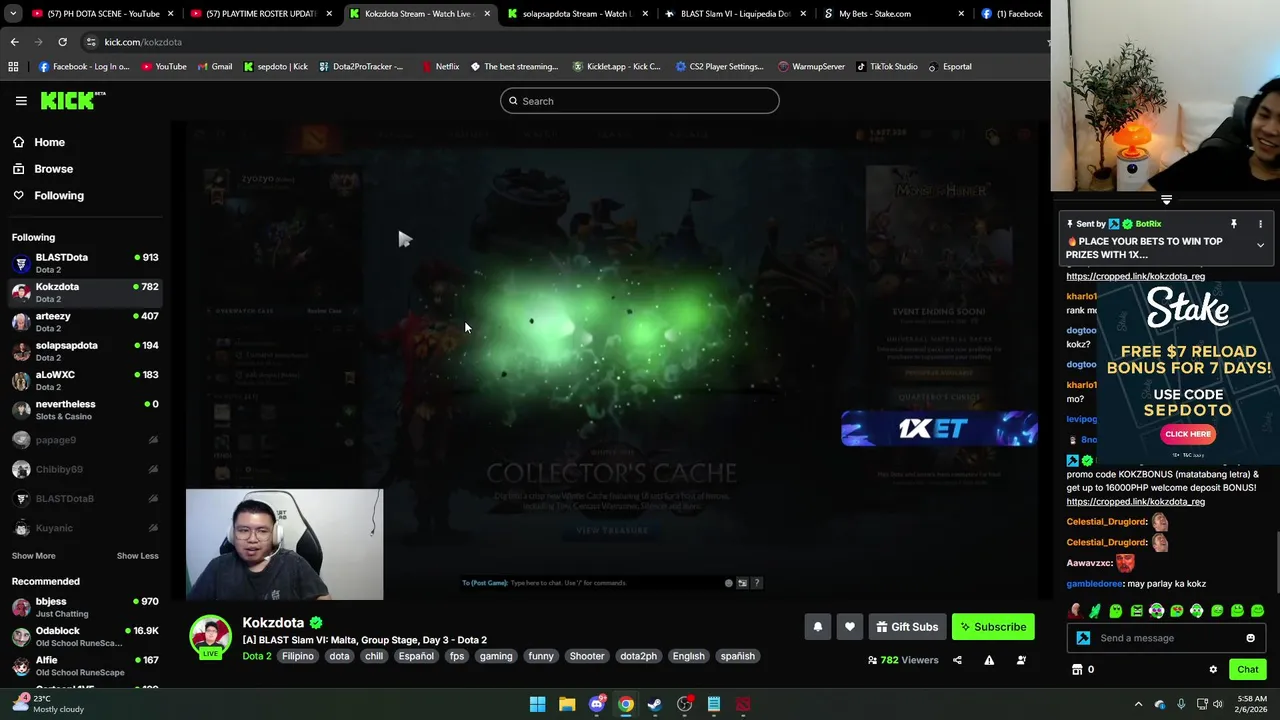Screen dimensions: 1280x720
Task: Click the Kick logo
Action: (72, 100)
